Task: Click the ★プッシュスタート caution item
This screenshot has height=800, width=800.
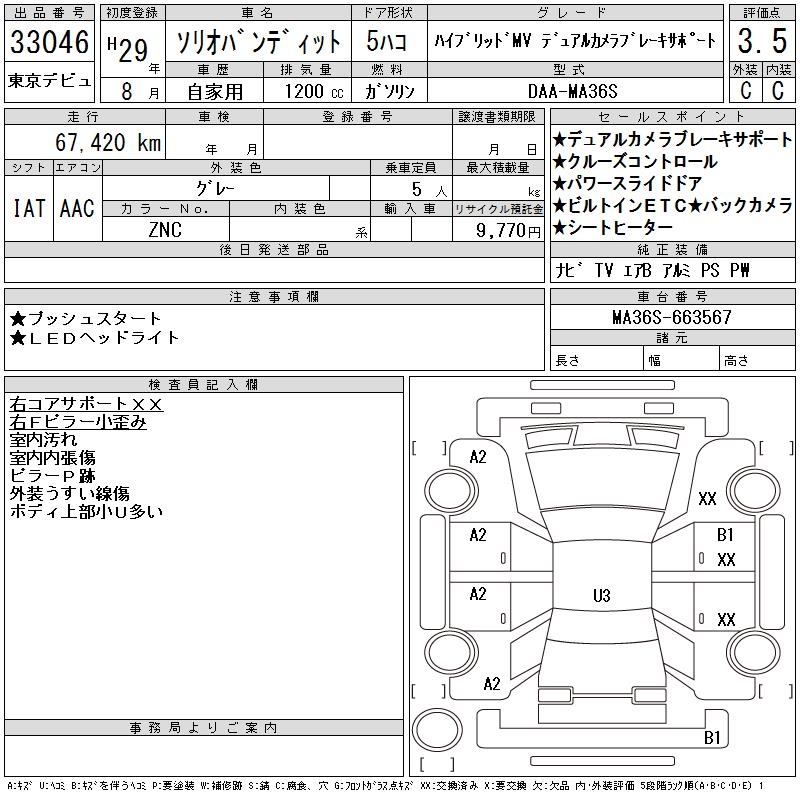Action: coord(86,319)
